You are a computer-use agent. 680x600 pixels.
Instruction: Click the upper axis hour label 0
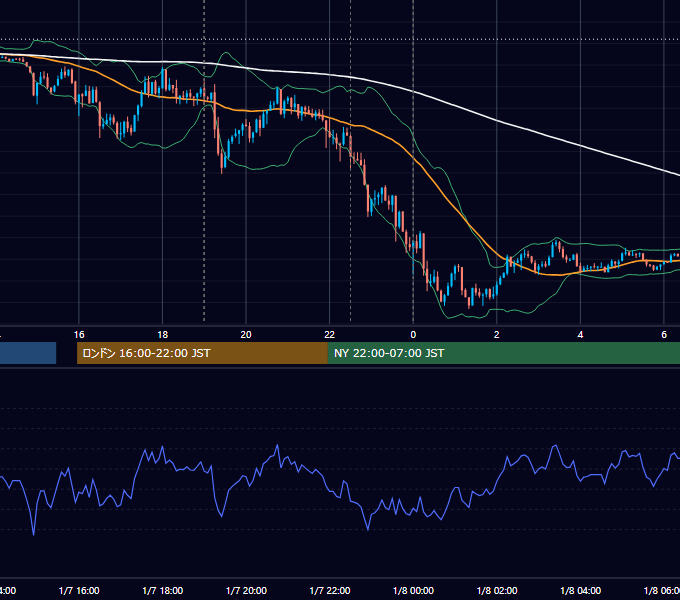[x=413, y=335]
